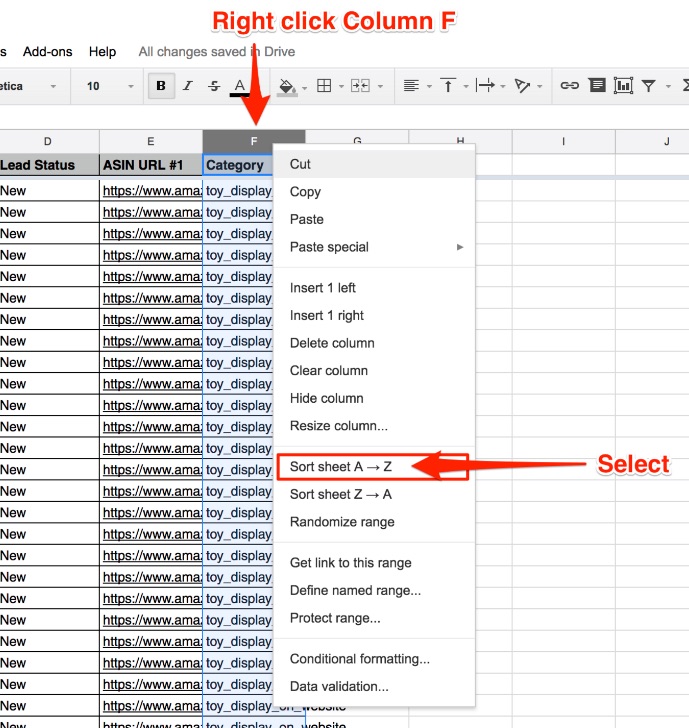Click vertical align icon
This screenshot has height=728, width=689.
pyautogui.click(x=448, y=86)
